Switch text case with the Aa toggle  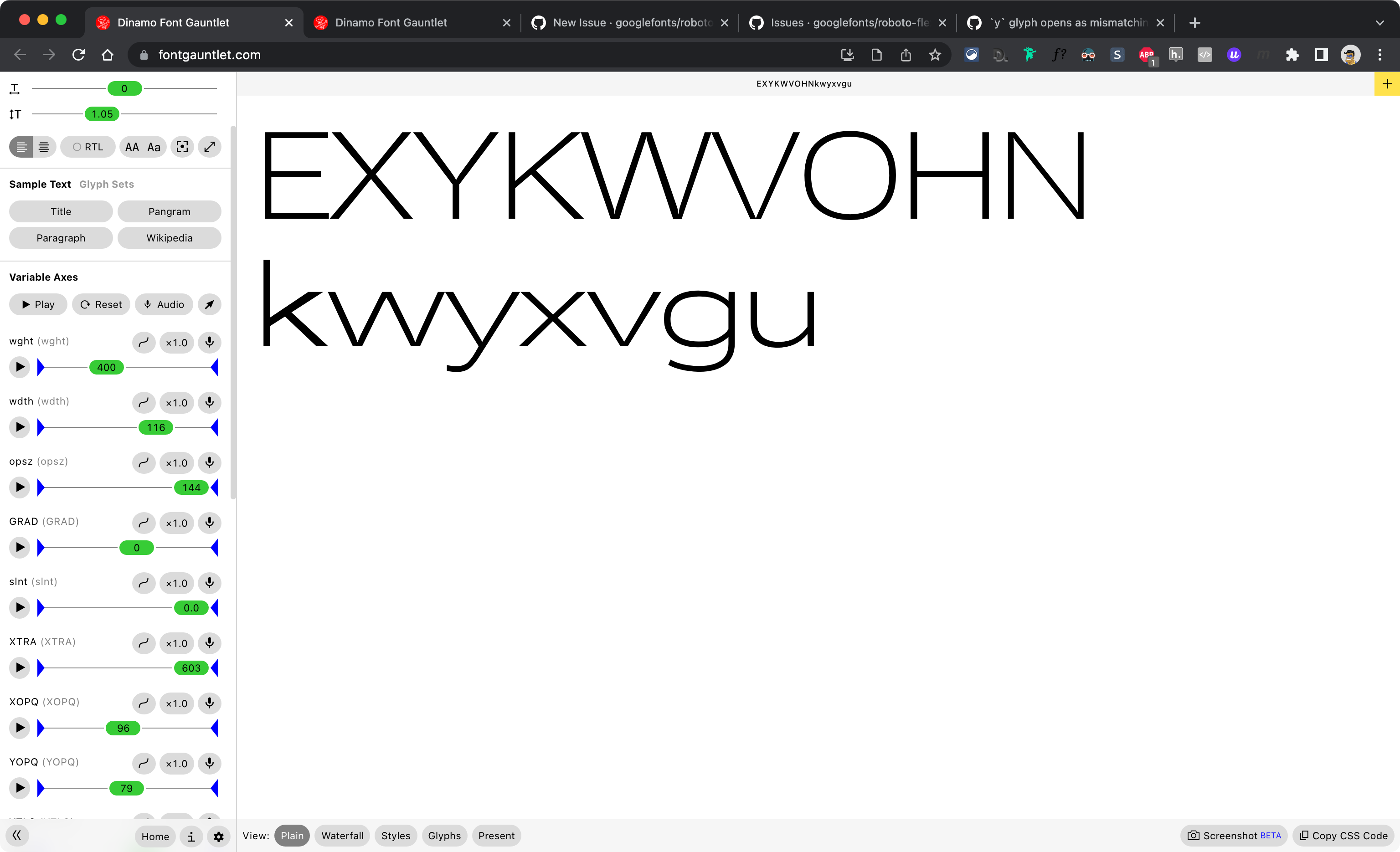point(153,147)
